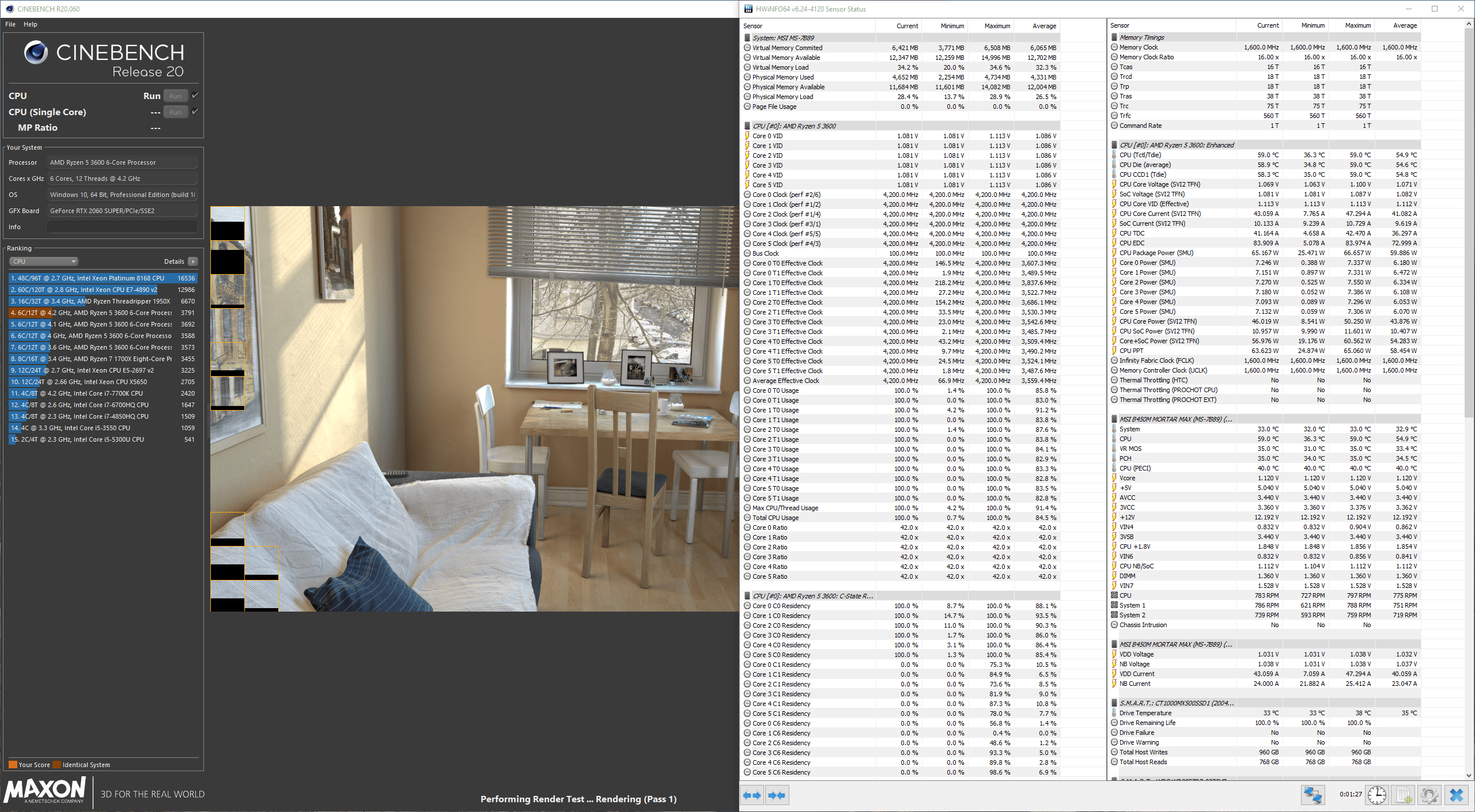Start HWiNFO logging with sheet-plus icon
The height and width of the screenshot is (812, 1475).
[1404, 795]
